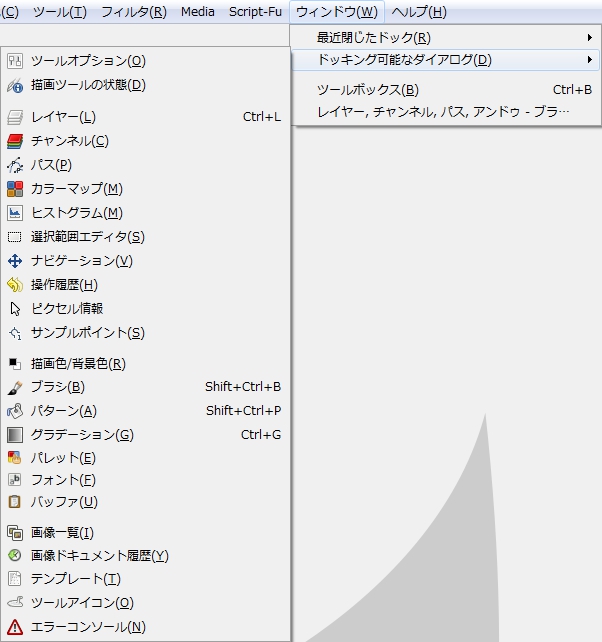Click the ツールアイコン tools icon

click(15, 602)
